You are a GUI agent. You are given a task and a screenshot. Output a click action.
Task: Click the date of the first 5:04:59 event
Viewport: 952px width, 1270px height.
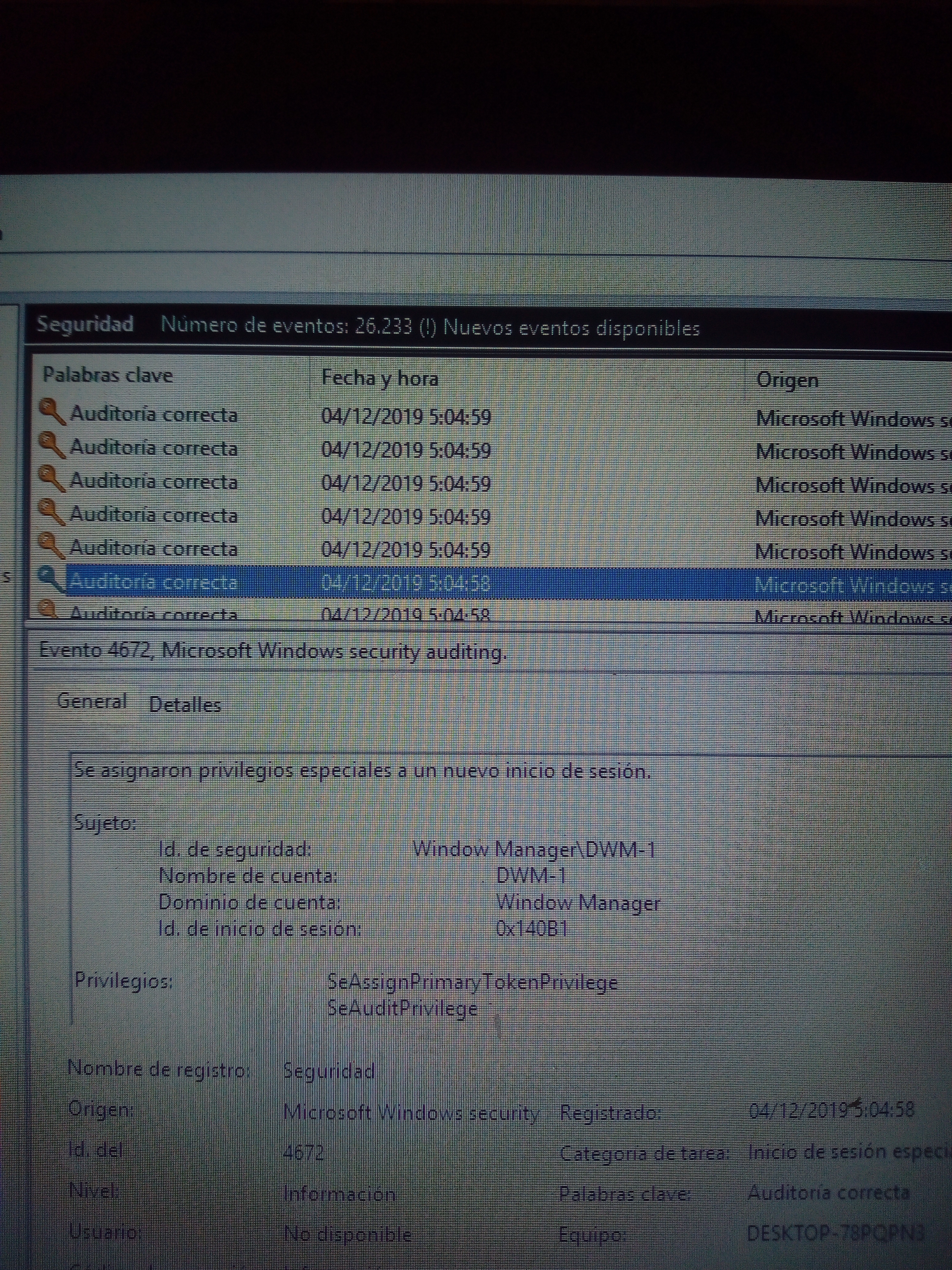click(406, 416)
